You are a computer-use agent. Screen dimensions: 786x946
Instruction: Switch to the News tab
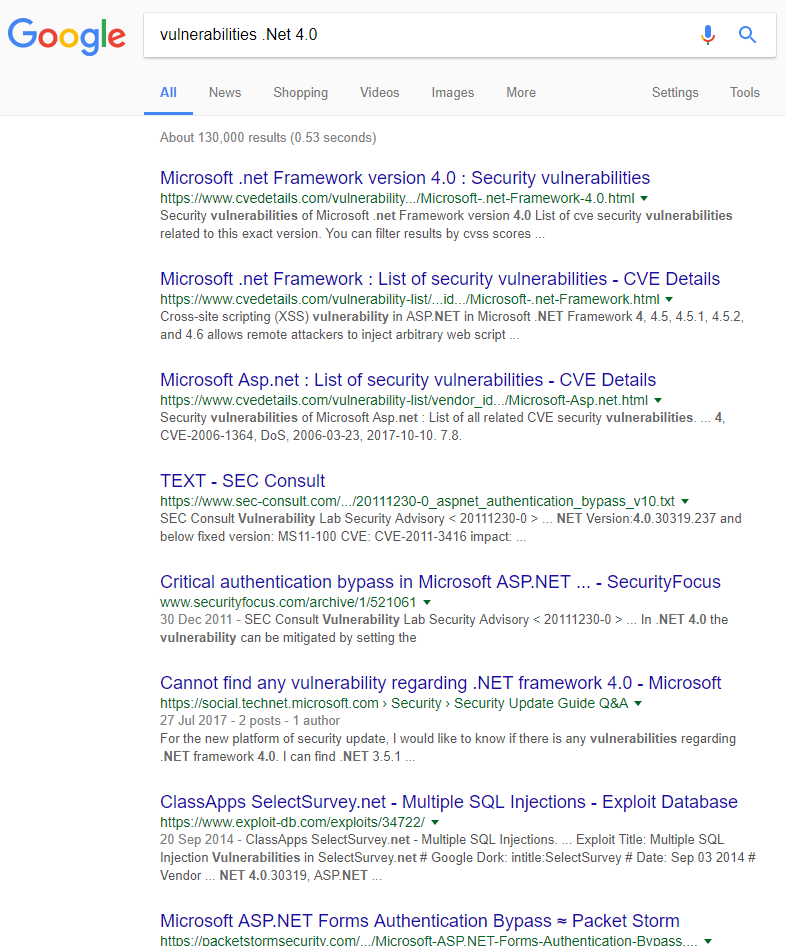click(x=224, y=92)
